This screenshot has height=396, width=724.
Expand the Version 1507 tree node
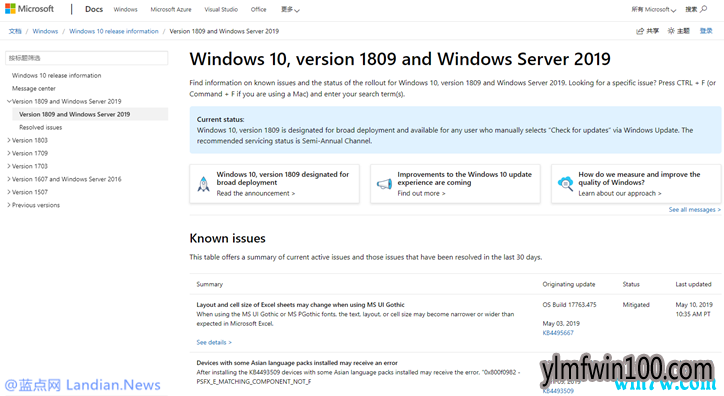tap(9, 192)
